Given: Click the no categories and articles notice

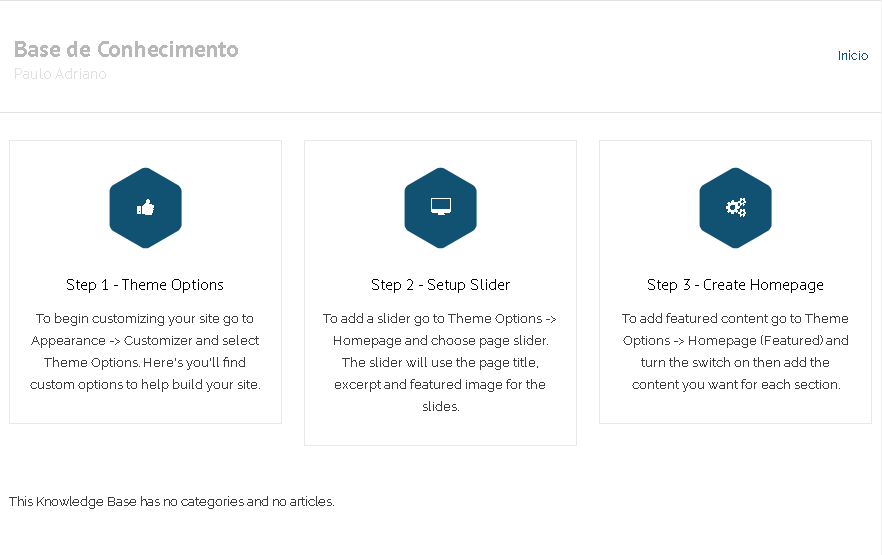Looking at the screenshot, I should (x=172, y=502).
